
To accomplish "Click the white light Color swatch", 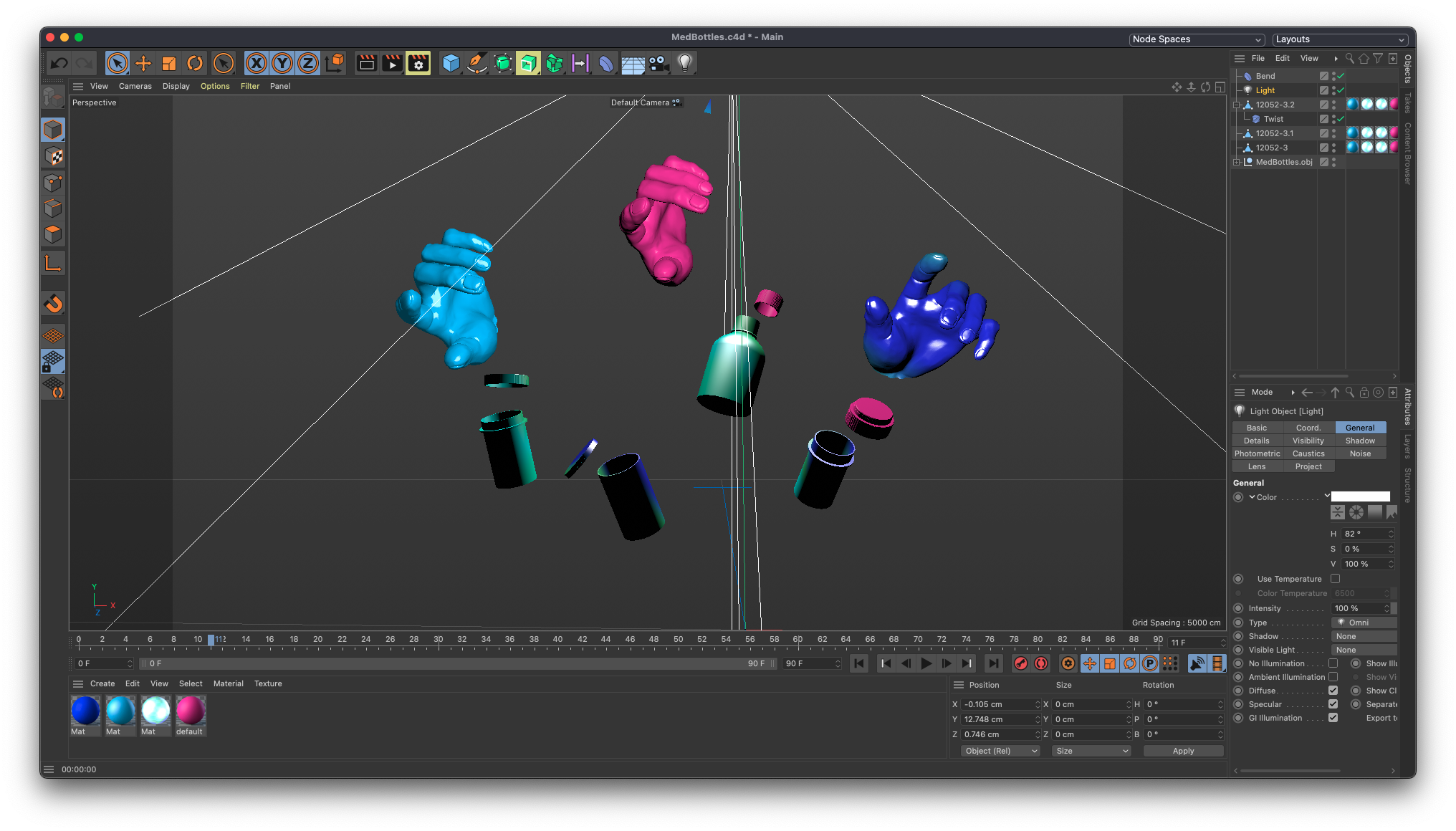I will point(1360,496).
